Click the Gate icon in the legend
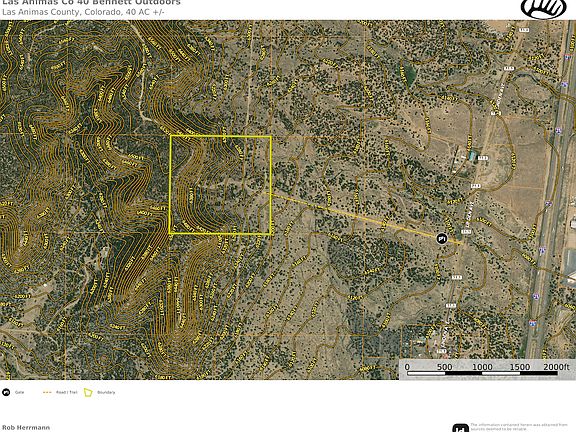 (6, 392)
